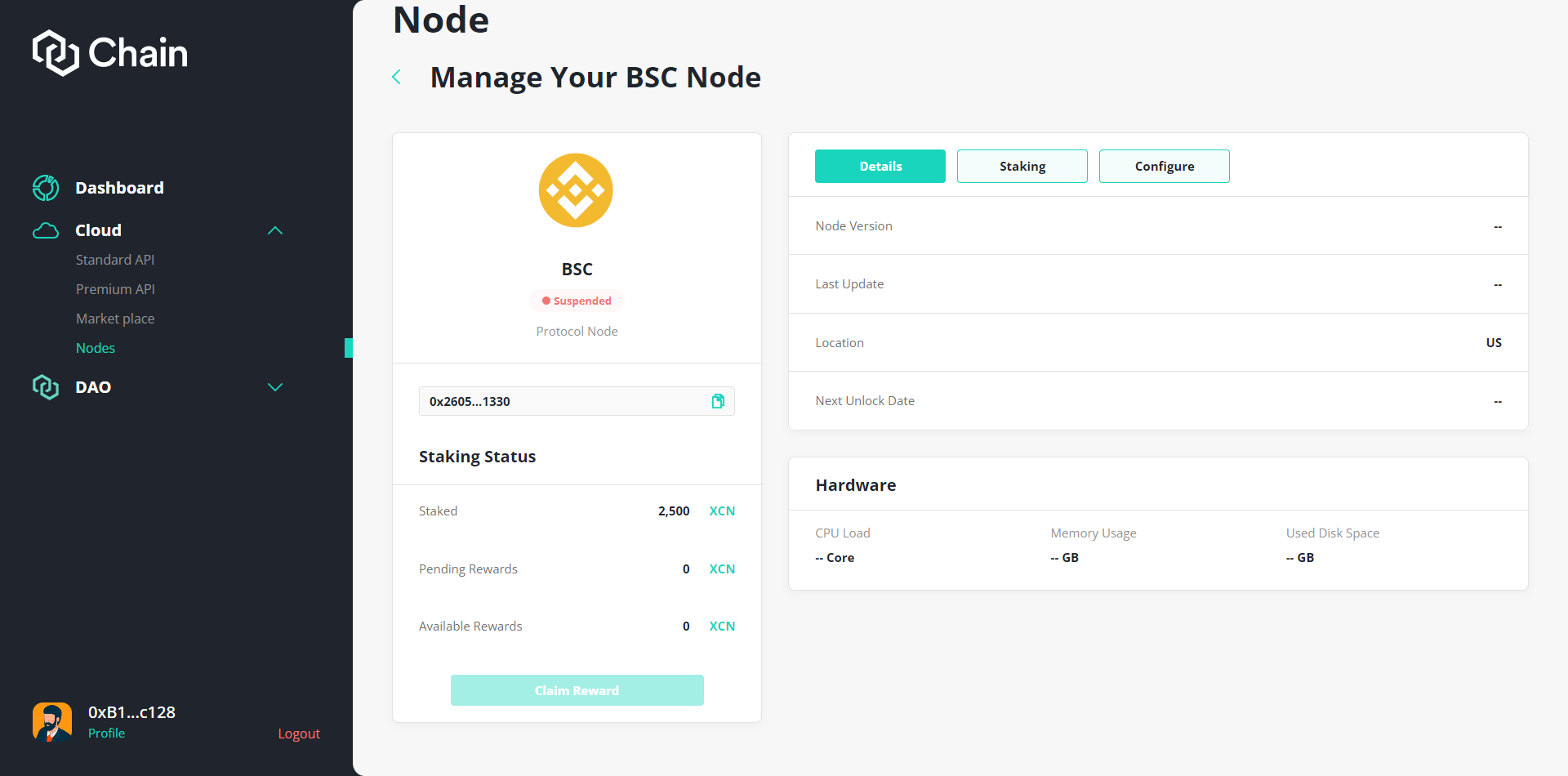This screenshot has height=776, width=1568.
Task: Click the DAO cube icon
Action: pyautogui.click(x=46, y=387)
